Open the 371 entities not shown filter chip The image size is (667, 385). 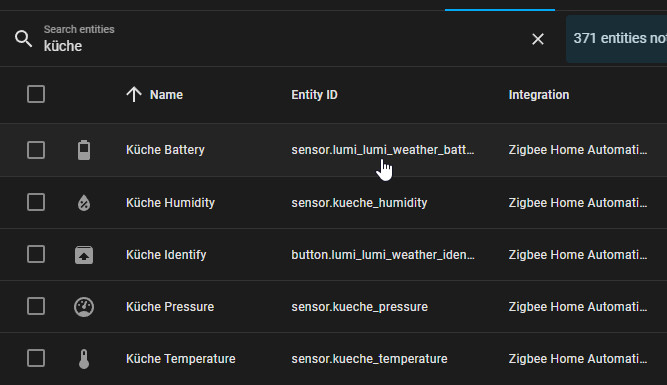coord(616,39)
